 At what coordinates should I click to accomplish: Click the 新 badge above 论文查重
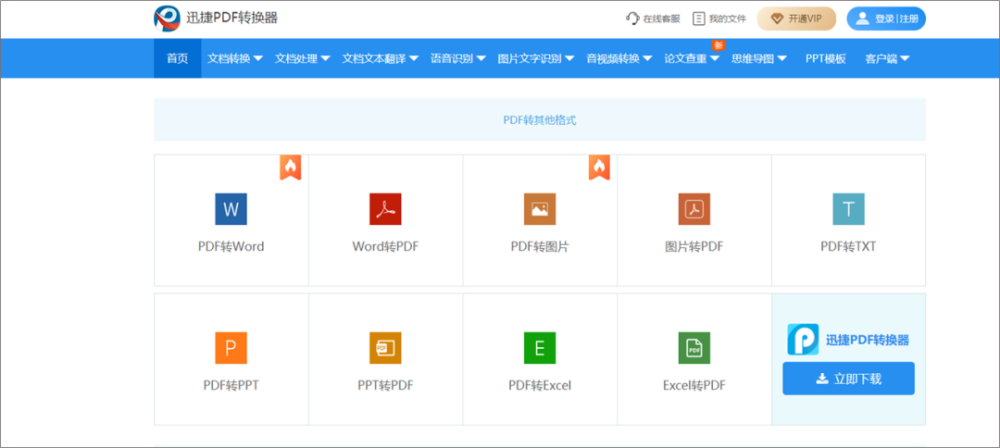pos(718,45)
